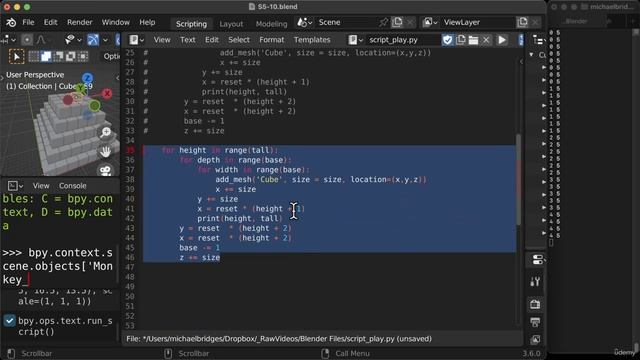Open the console editor type dropdown
The width and height of the screenshot is (640, 360).
[x=15, y=186]
